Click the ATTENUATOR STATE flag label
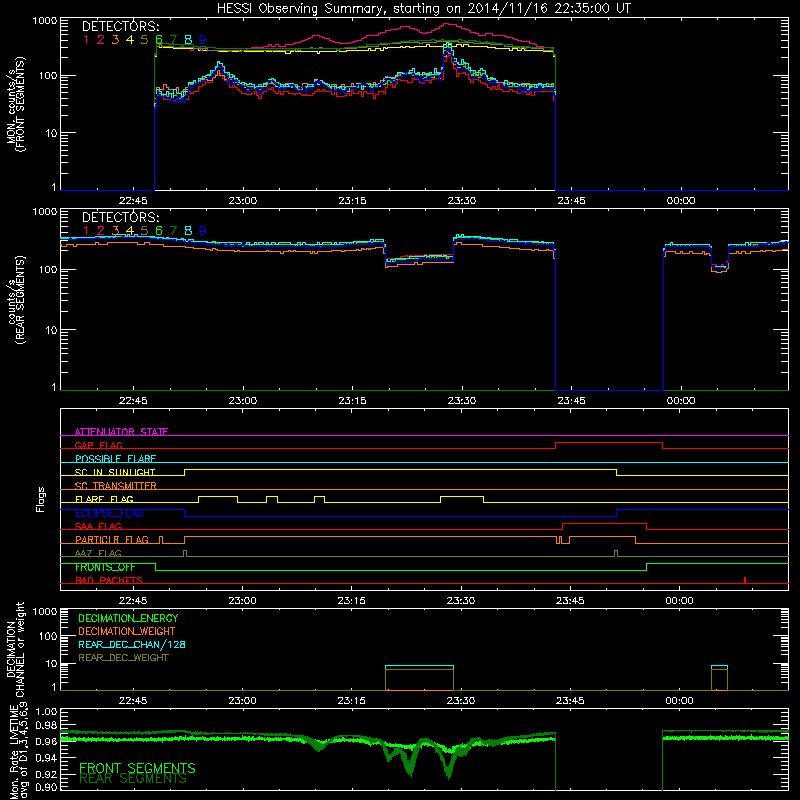Image resolution: width=800 pixels, height=800 pixels. tap(121, 432)
